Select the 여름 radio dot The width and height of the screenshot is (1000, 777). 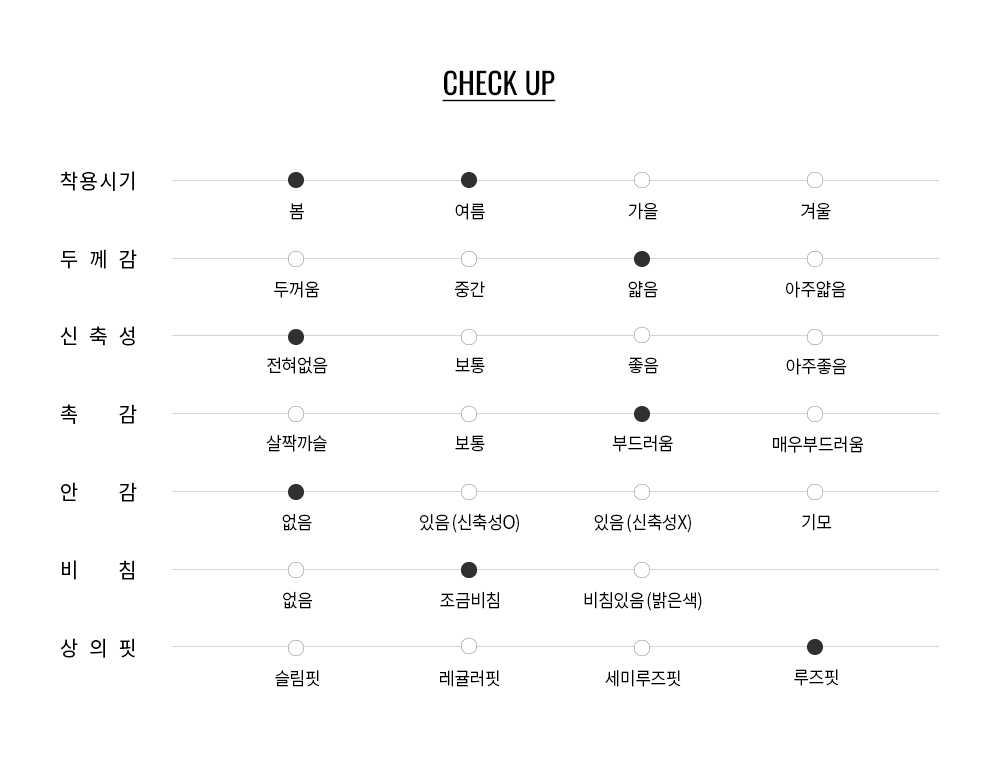coord(469,180)
